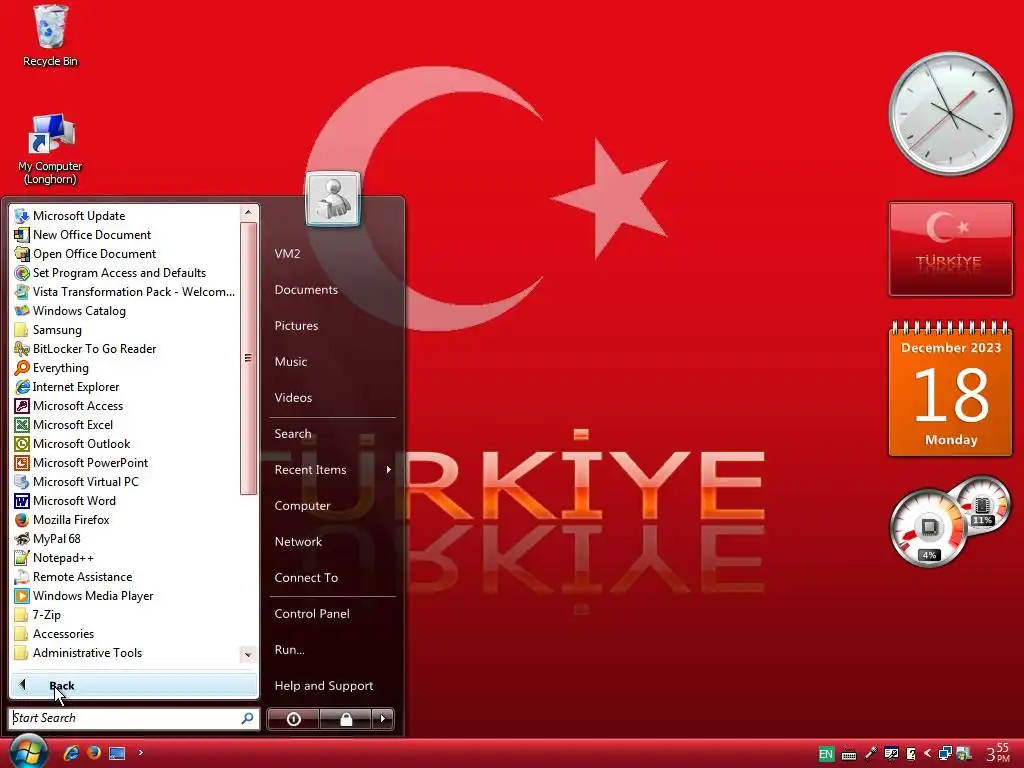Click Run... in Start menu
This screenshot has height=768, width=1024.
coord(289,649)
